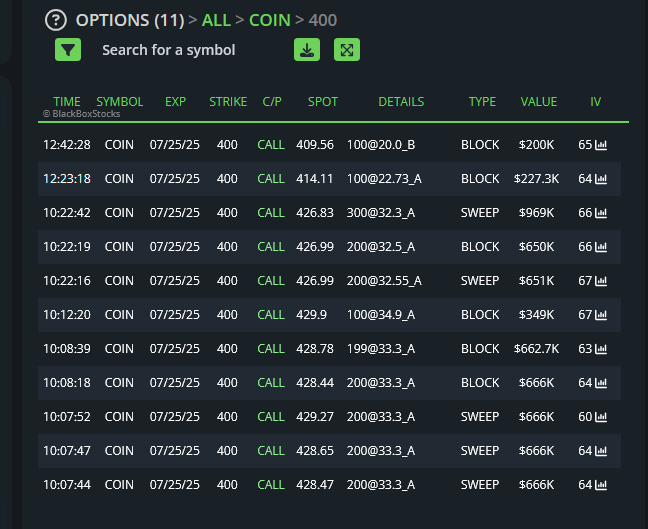
Task: Open IV chart icon for the 12:23:18 row
Action: 601,179
